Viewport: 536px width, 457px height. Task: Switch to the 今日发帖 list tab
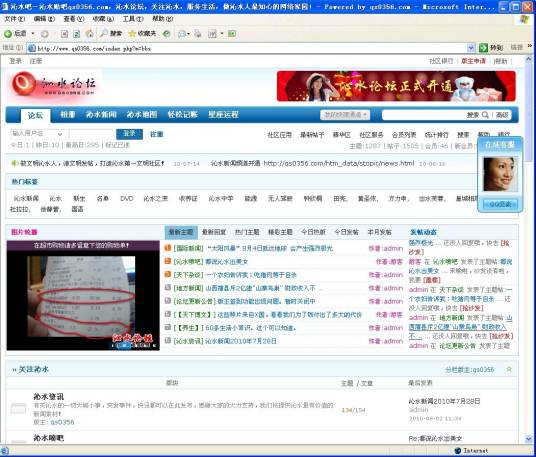346,232
